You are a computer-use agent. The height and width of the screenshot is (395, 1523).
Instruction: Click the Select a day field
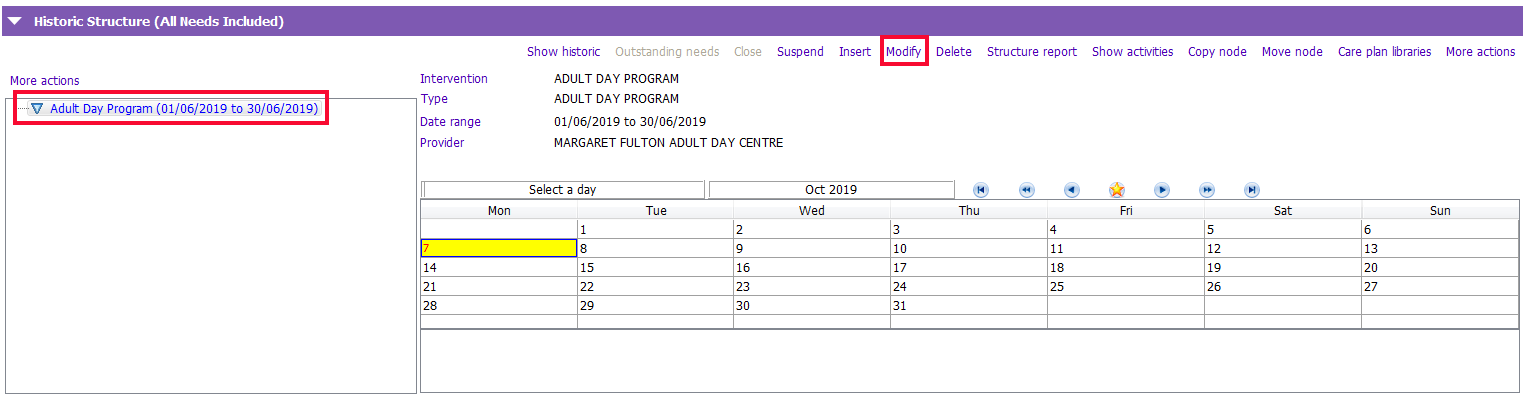point(563,190)
